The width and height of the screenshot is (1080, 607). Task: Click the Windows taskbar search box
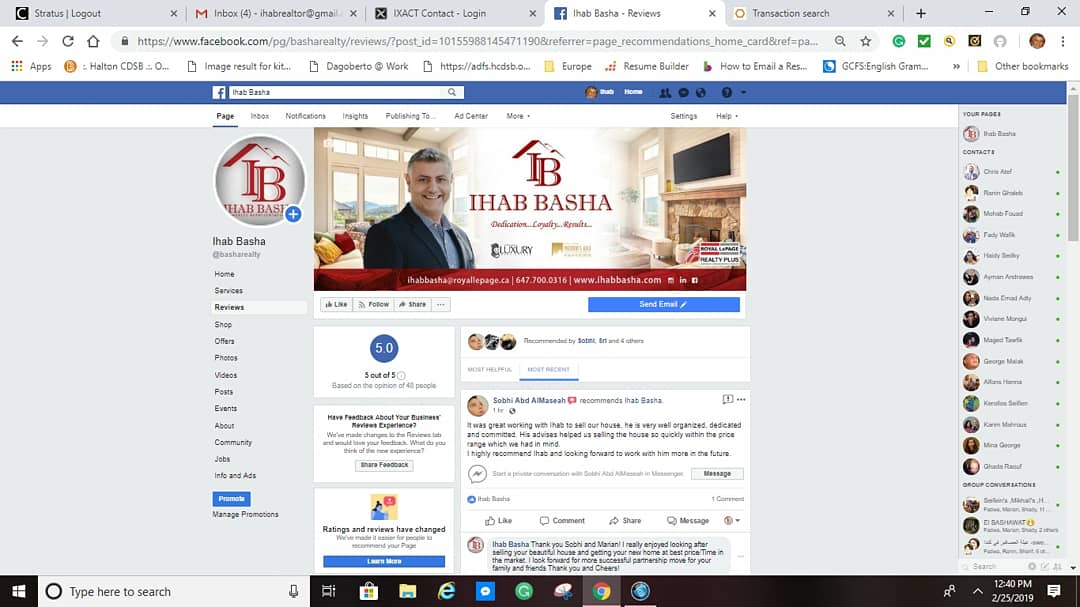[172, 591]
